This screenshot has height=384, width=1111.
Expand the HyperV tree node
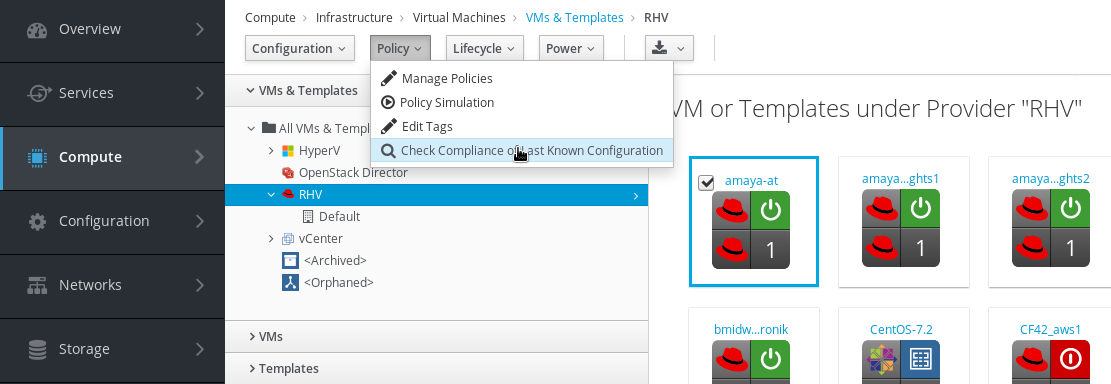(x=271, y=151)
